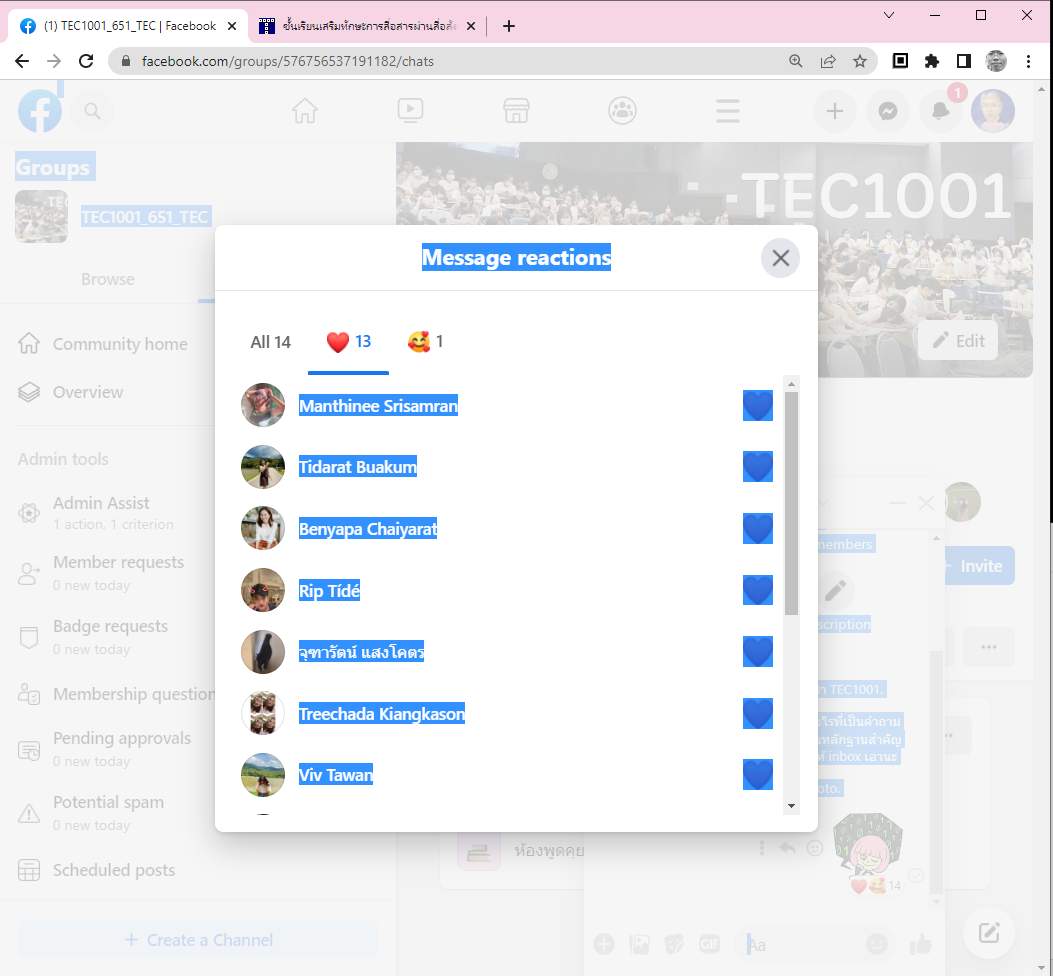This screenshot has width=1053, height=976.
Task: Click the reactions list scrollbar thumb
Action: tap(791, 503)
